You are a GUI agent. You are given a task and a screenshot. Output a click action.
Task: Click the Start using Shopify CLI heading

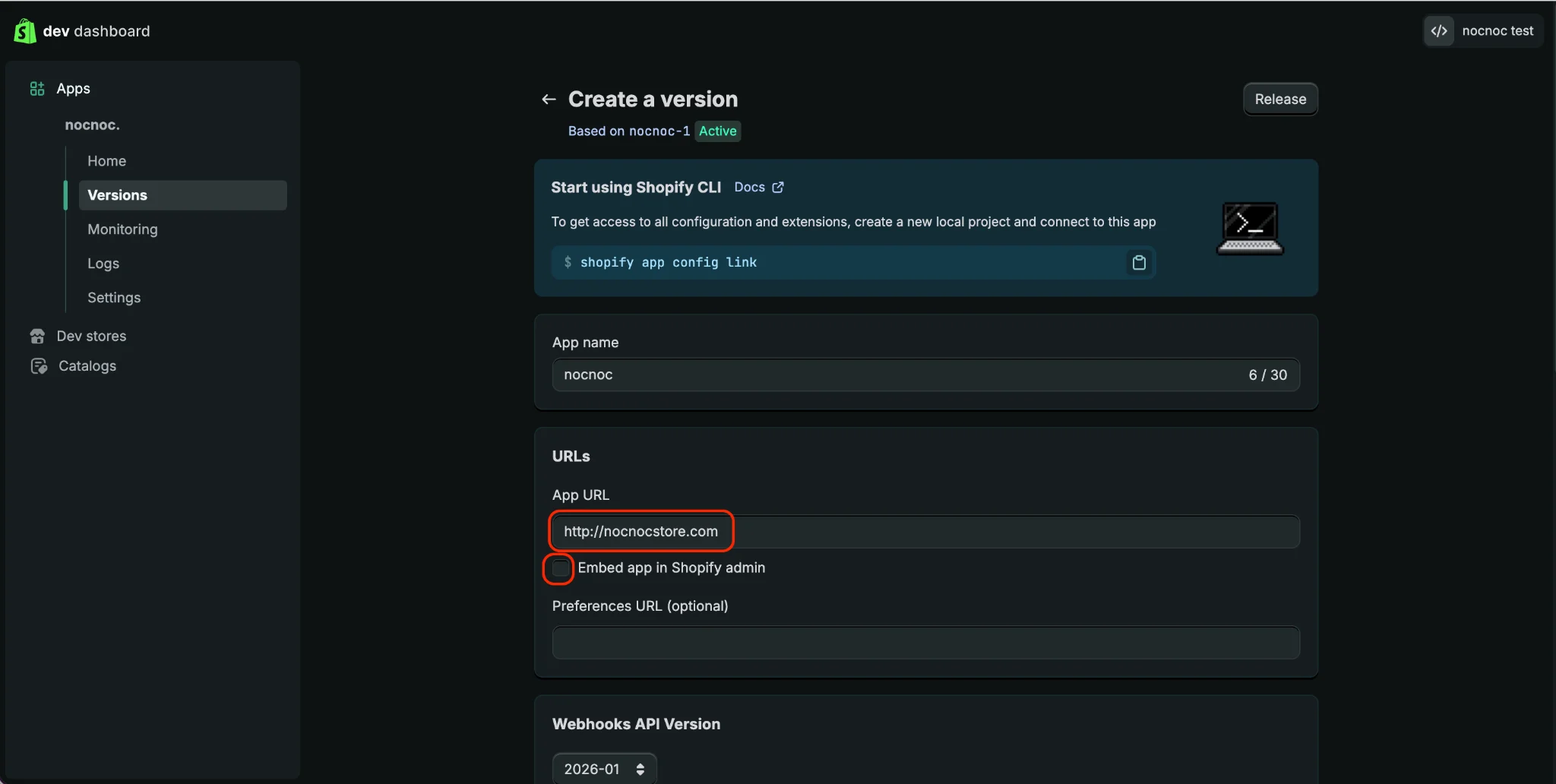coord(636,188)
